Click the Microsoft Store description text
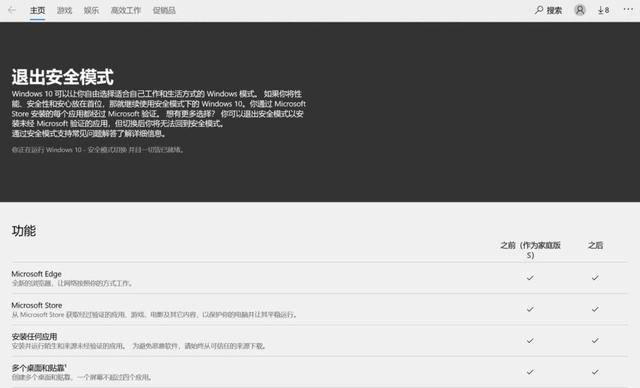 154,315
